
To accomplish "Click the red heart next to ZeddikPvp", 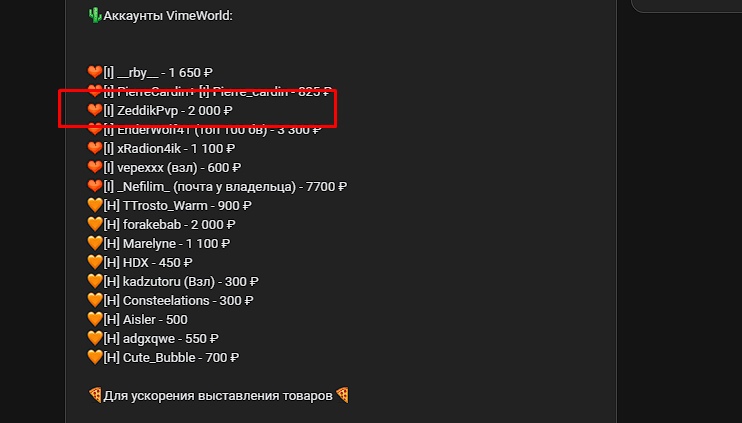I will [95, 111].
